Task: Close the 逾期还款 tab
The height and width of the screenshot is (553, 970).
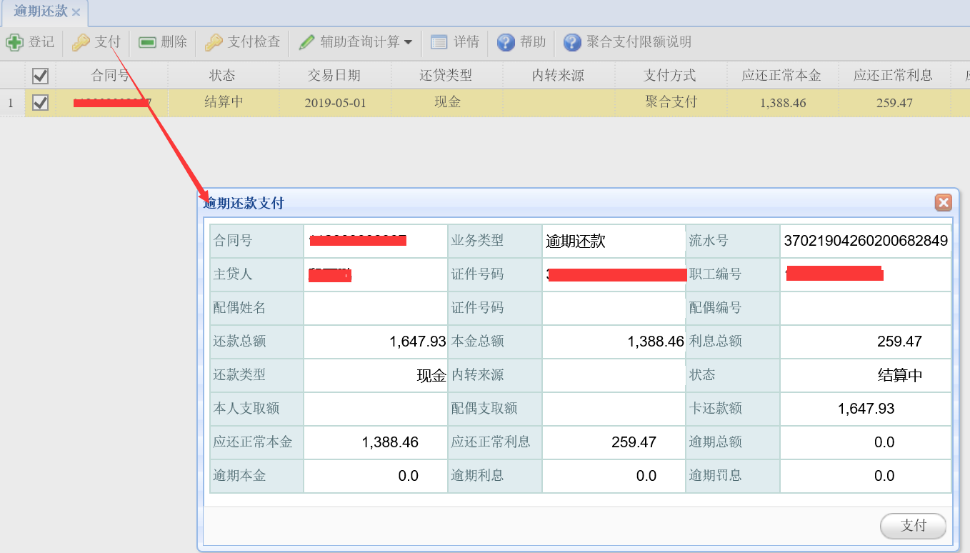Action: point(76,11)
